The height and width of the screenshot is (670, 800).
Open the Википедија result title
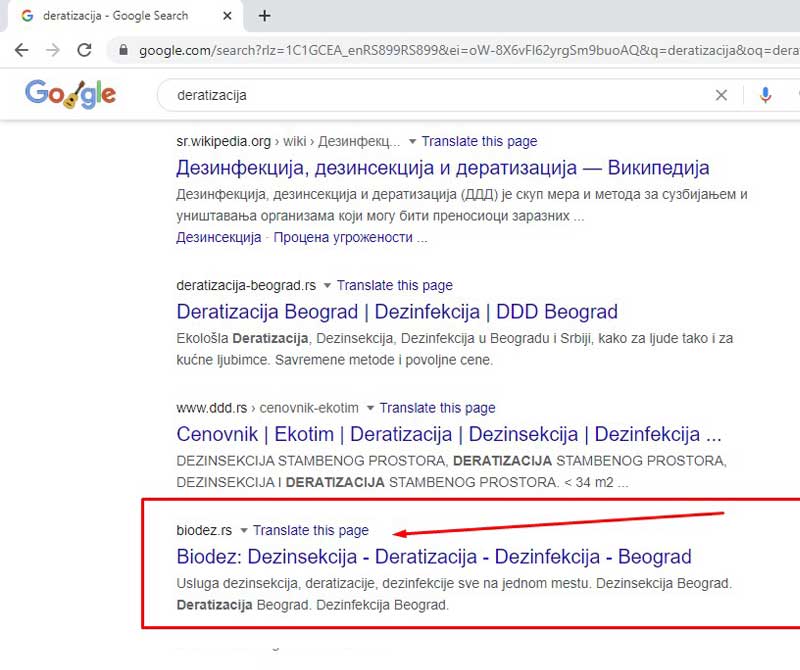click(442, 168)
